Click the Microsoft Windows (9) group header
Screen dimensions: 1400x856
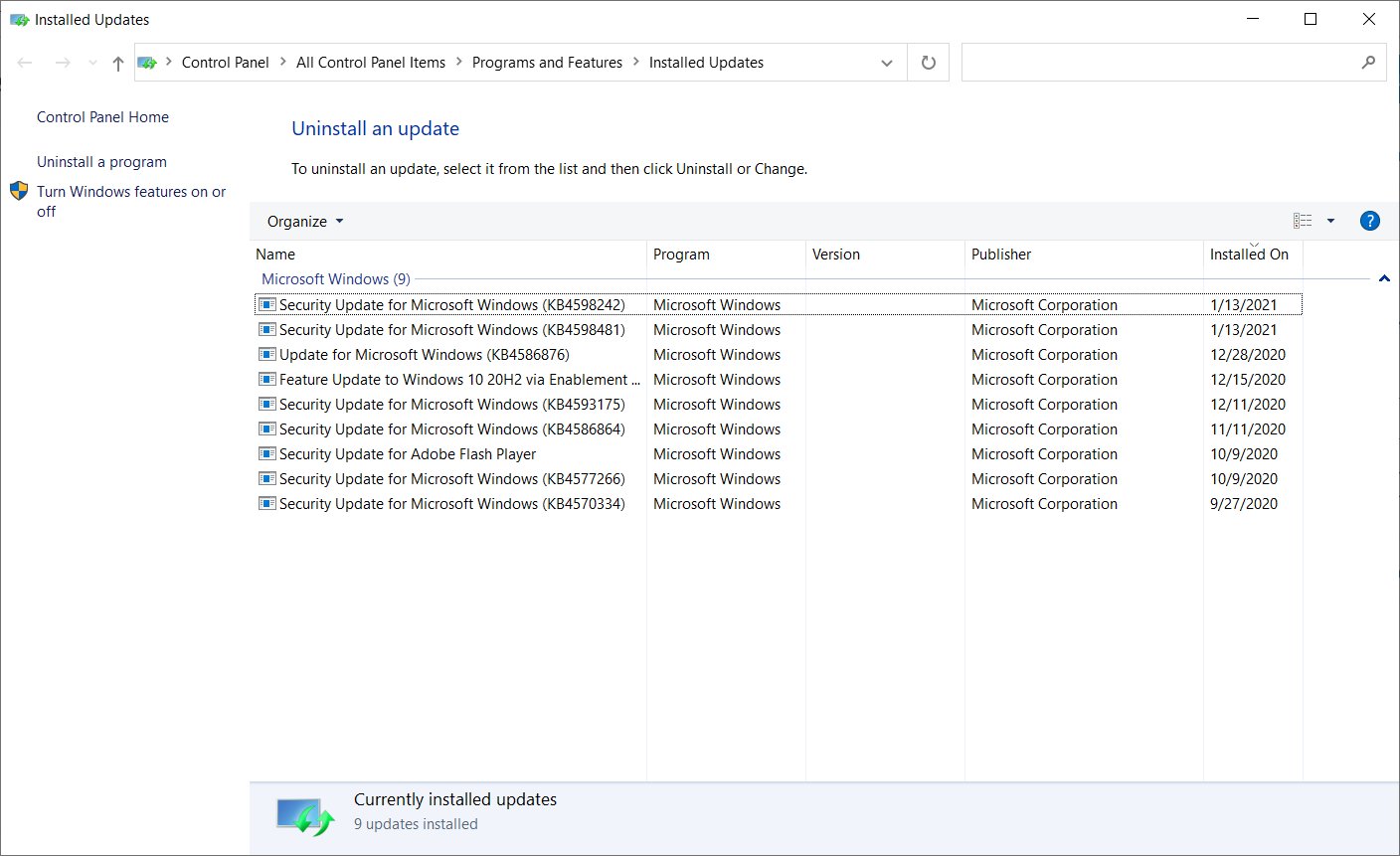336,279
